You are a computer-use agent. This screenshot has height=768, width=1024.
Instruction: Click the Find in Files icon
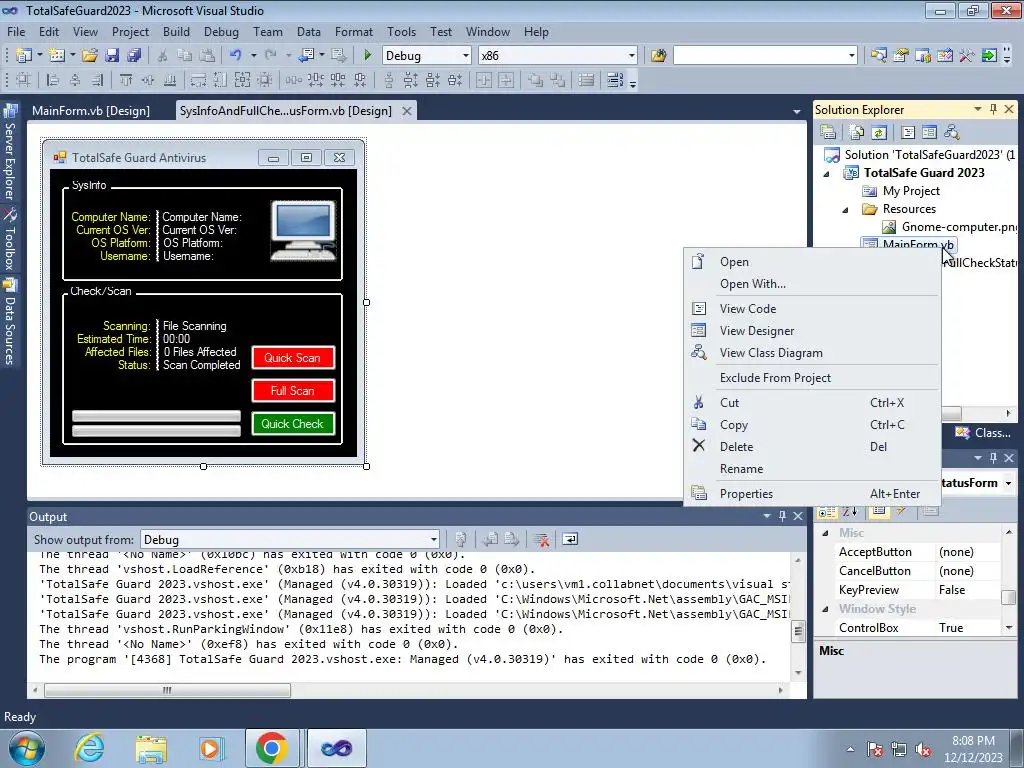pyautogui.click(x=658, y=56)
